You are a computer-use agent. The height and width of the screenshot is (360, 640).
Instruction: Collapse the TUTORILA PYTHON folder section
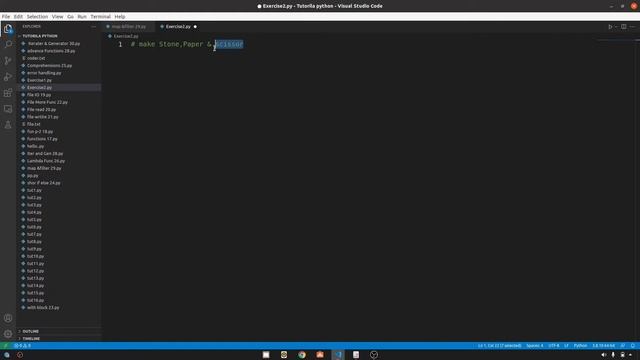(59, 36)
